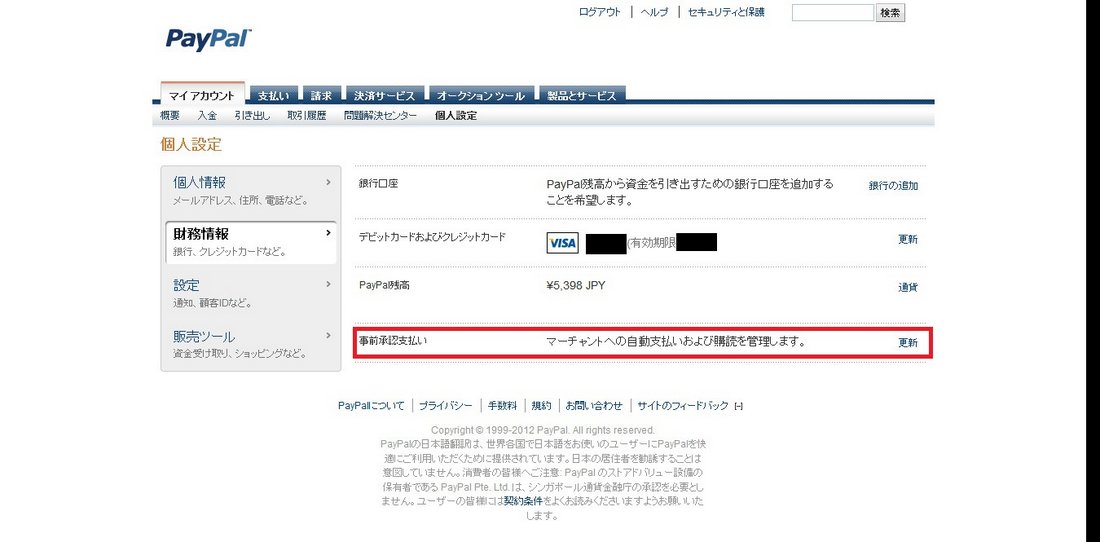The image size is (1100, 542).
Task: Open the 製品とサービス tab
Action: [582, 95]
